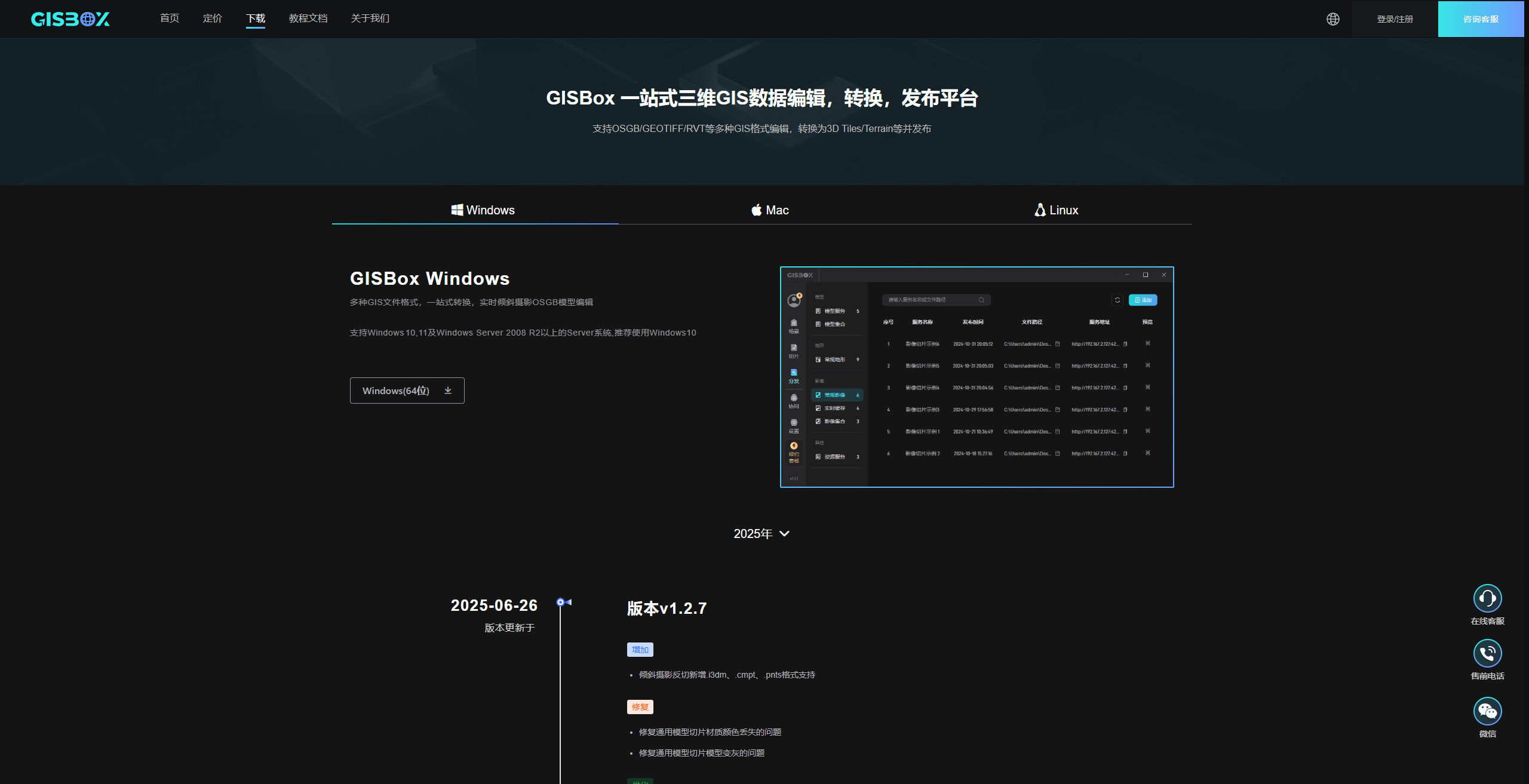
Task: Open the 微信 WeChat icon
Action: [x=1487, y=711]
